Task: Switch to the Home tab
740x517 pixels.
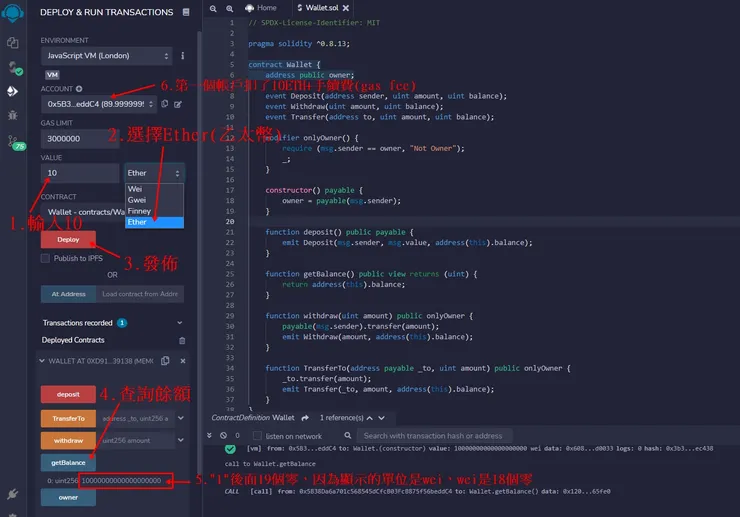Action: (x=261, y=8)
